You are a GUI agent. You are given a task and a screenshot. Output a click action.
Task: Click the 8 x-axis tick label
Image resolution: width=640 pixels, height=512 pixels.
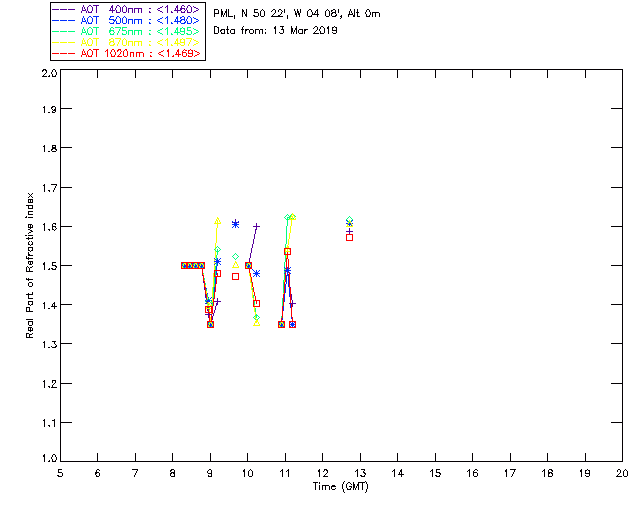tap(172, 473)
